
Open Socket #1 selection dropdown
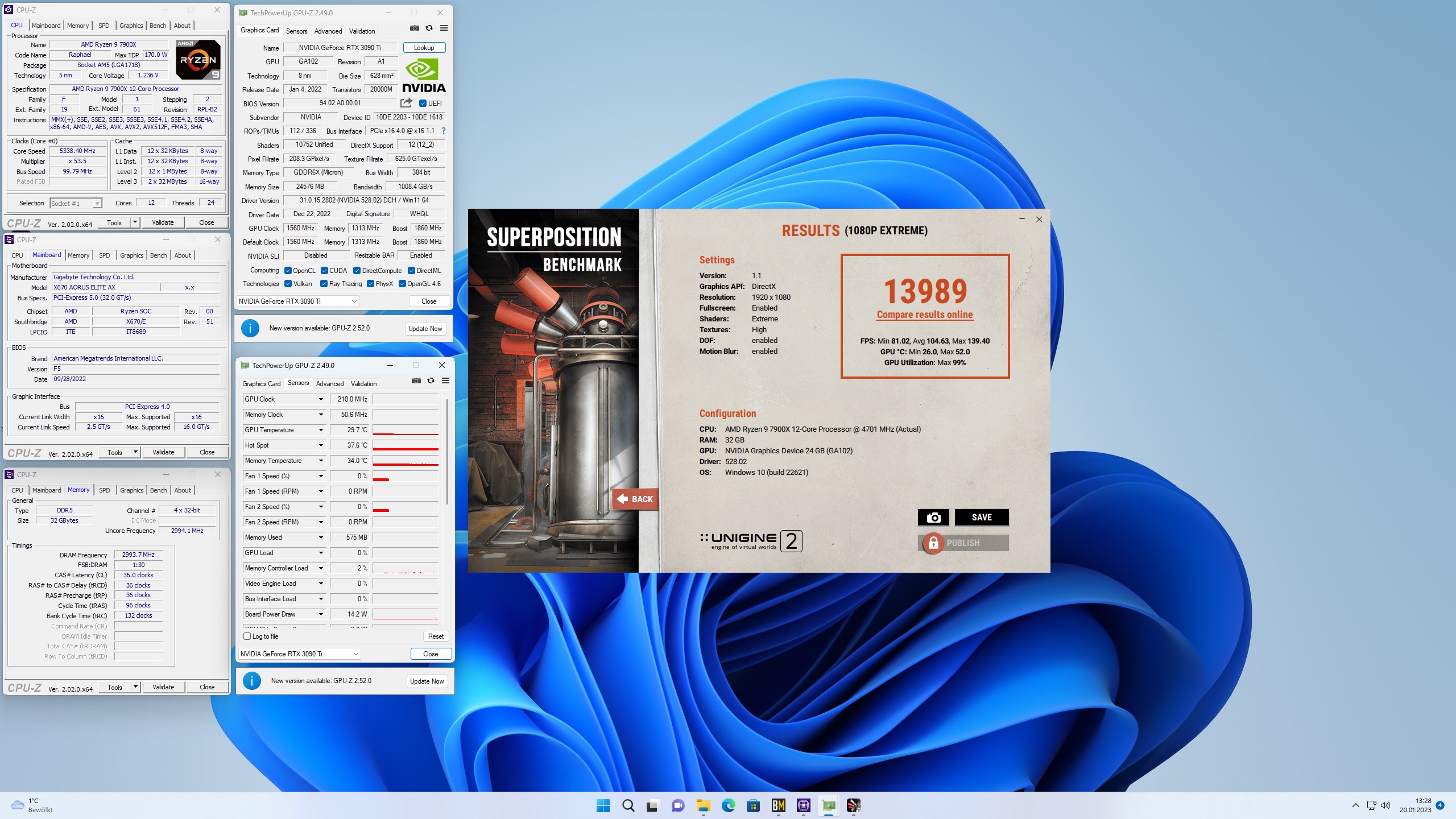point(76,203)
